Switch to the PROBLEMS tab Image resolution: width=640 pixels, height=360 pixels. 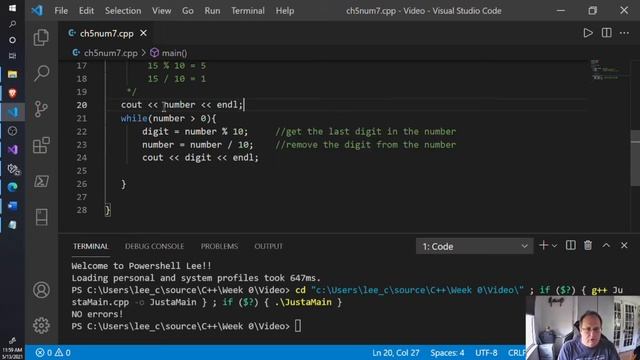pyautogui.click(x=219, y=246)
